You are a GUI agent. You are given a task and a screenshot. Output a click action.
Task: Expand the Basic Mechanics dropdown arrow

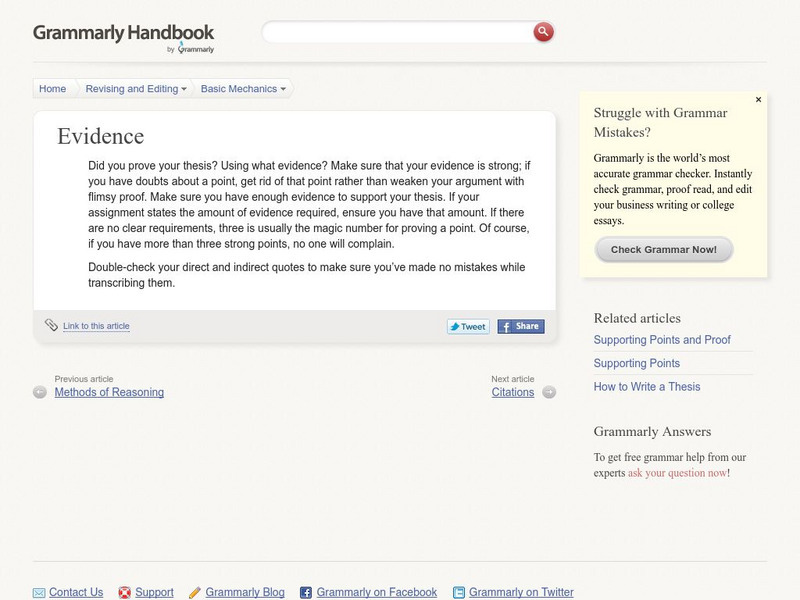pyautogui.click(x=283, y=89)
